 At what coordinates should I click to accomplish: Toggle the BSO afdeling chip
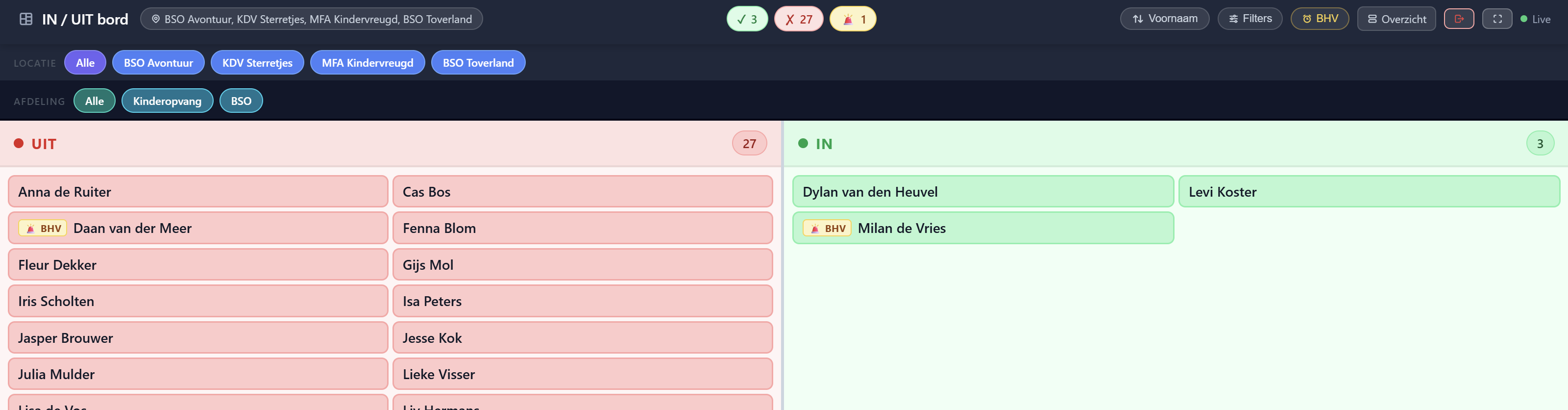pos(241,101)
